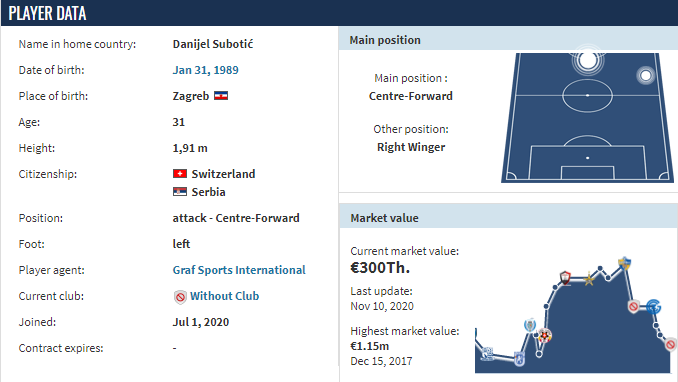Click the Market value section header
Screen dimensions: 678x382
(508, 218)
